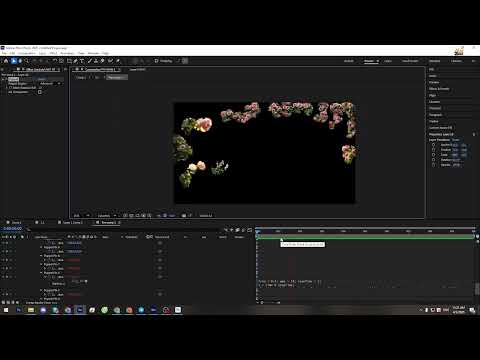Expand the Preview panel
The width and height of the screenshot is (480, 360).
point(434,82)
